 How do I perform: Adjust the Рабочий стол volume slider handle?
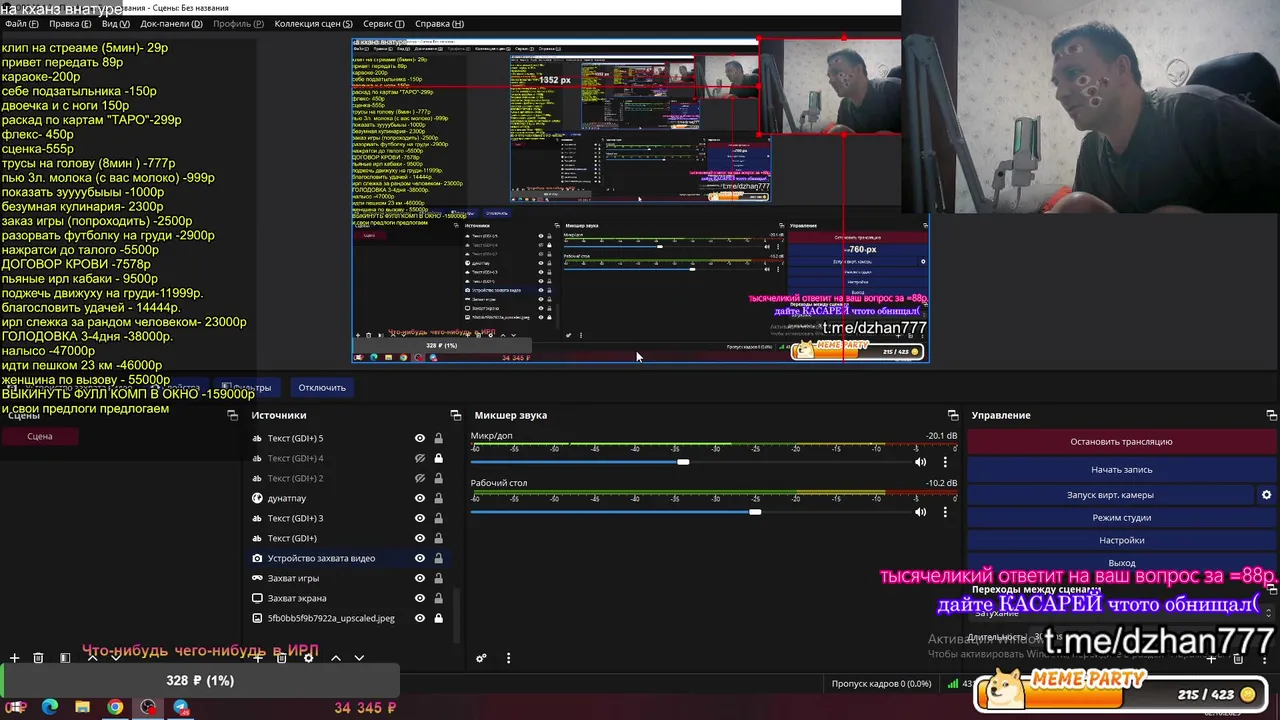click(x=755, y=512)
